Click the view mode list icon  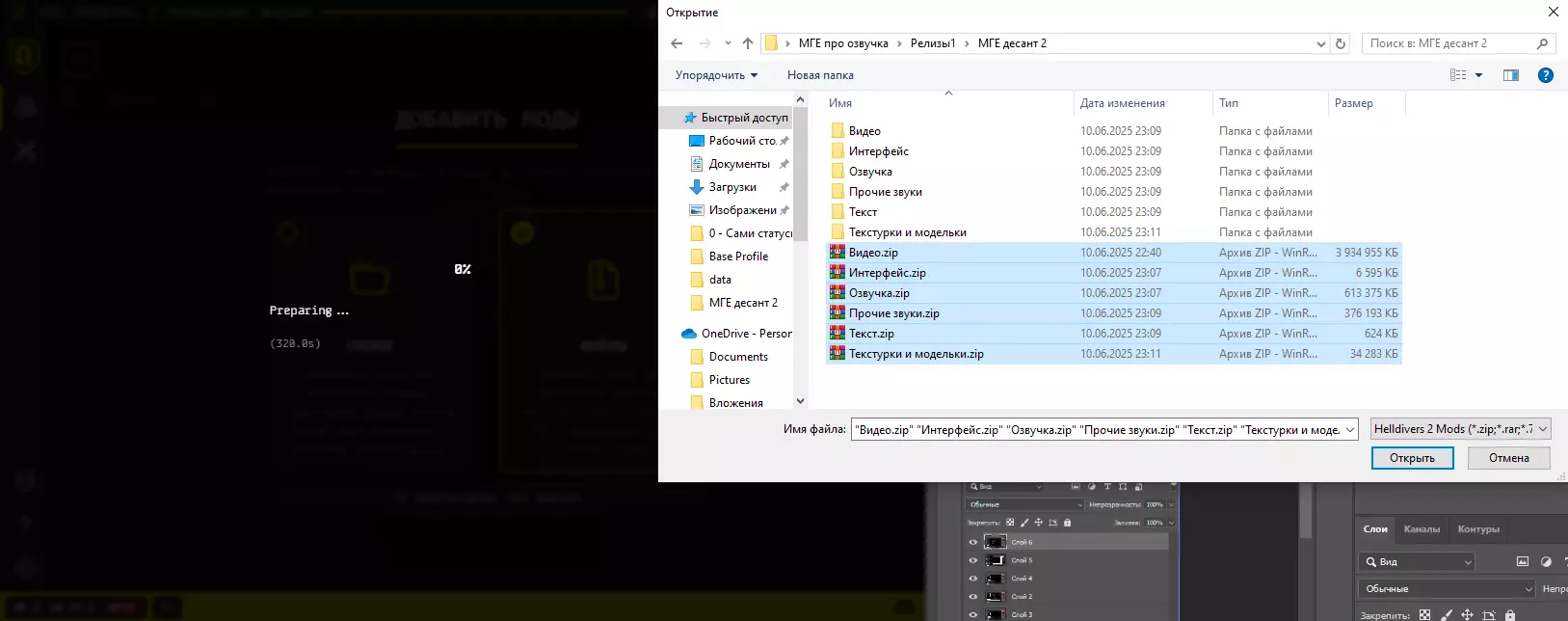pos(1458,75)
